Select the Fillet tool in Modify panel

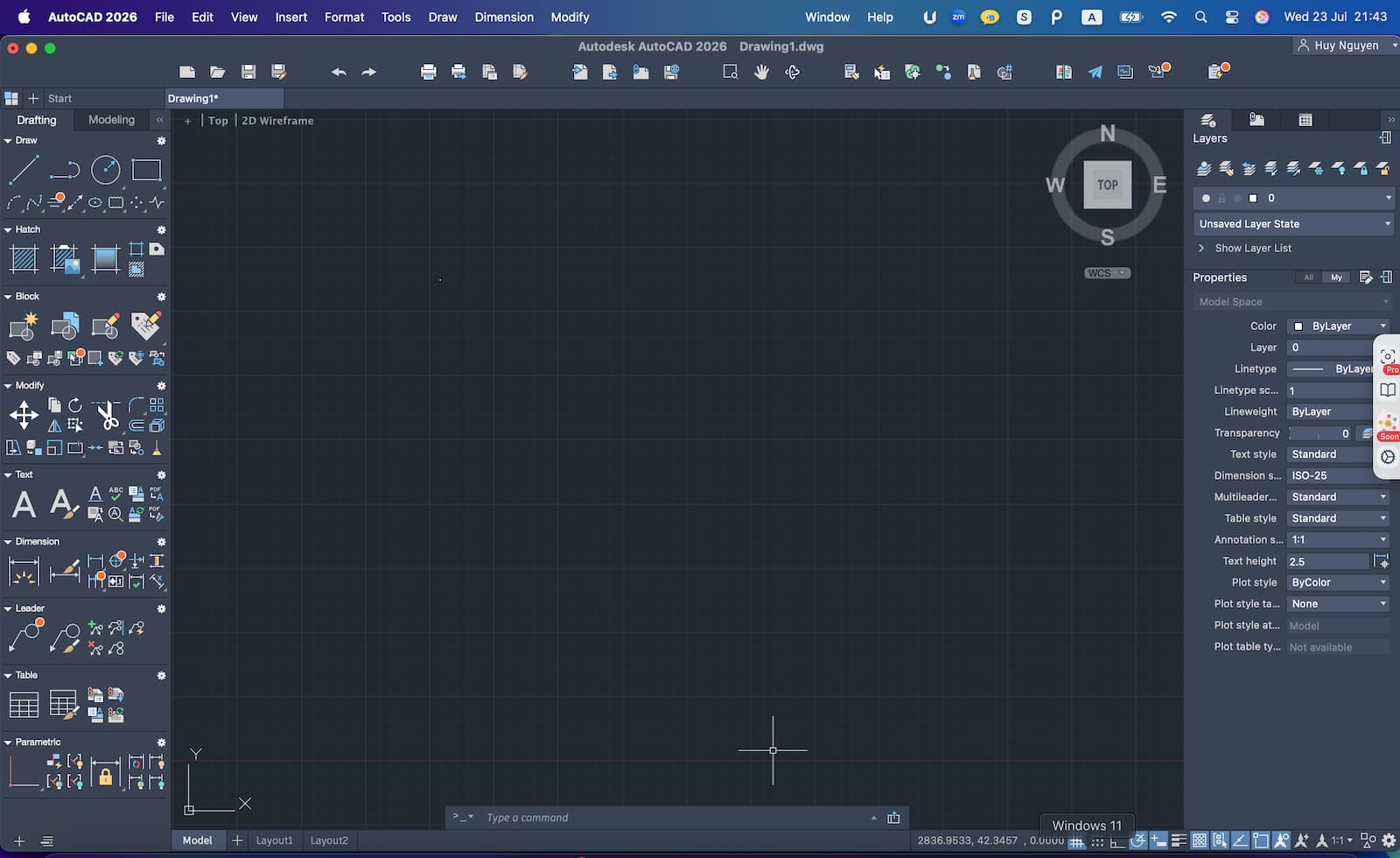[136, 405]
